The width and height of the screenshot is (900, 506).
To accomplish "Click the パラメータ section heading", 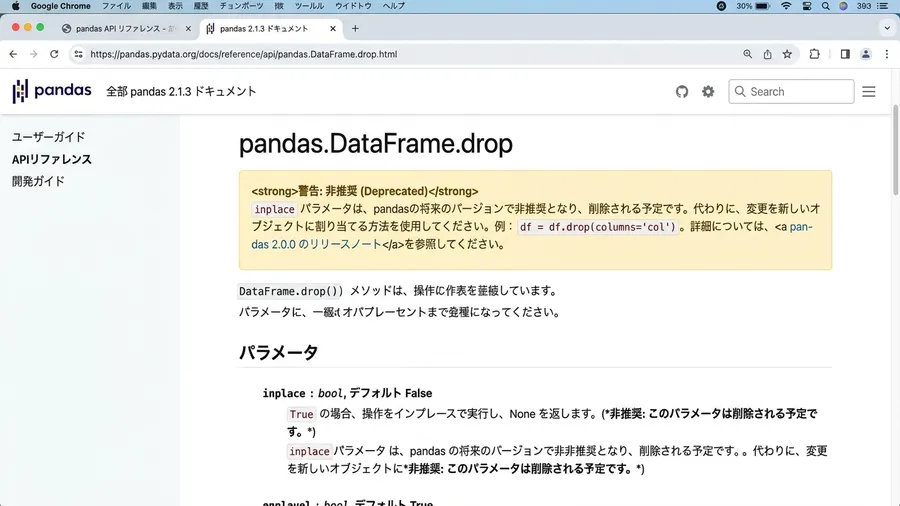I will 278,352.
